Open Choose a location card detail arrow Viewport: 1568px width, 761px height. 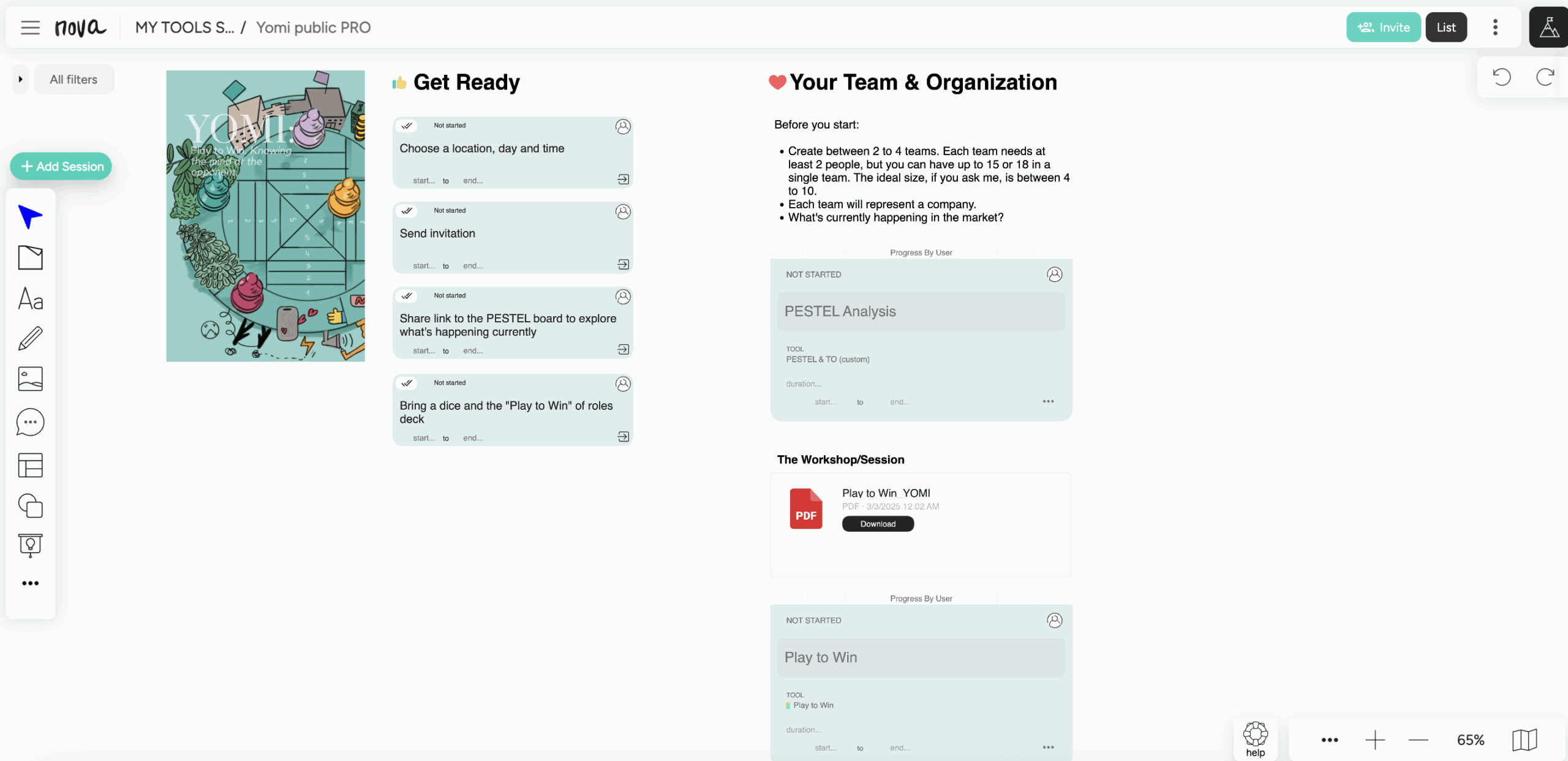point(623,180)
